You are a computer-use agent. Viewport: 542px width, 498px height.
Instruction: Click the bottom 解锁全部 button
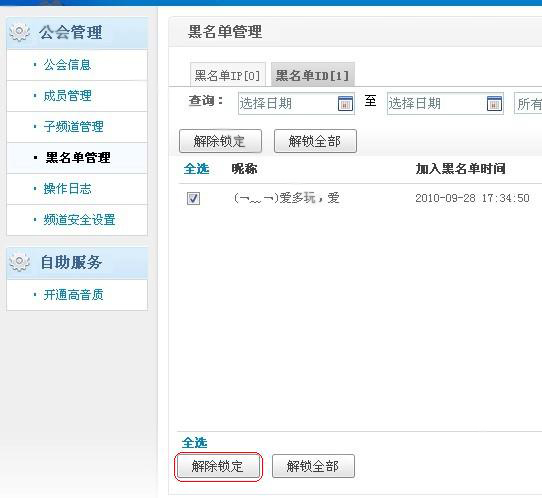(x=313, y=466)
